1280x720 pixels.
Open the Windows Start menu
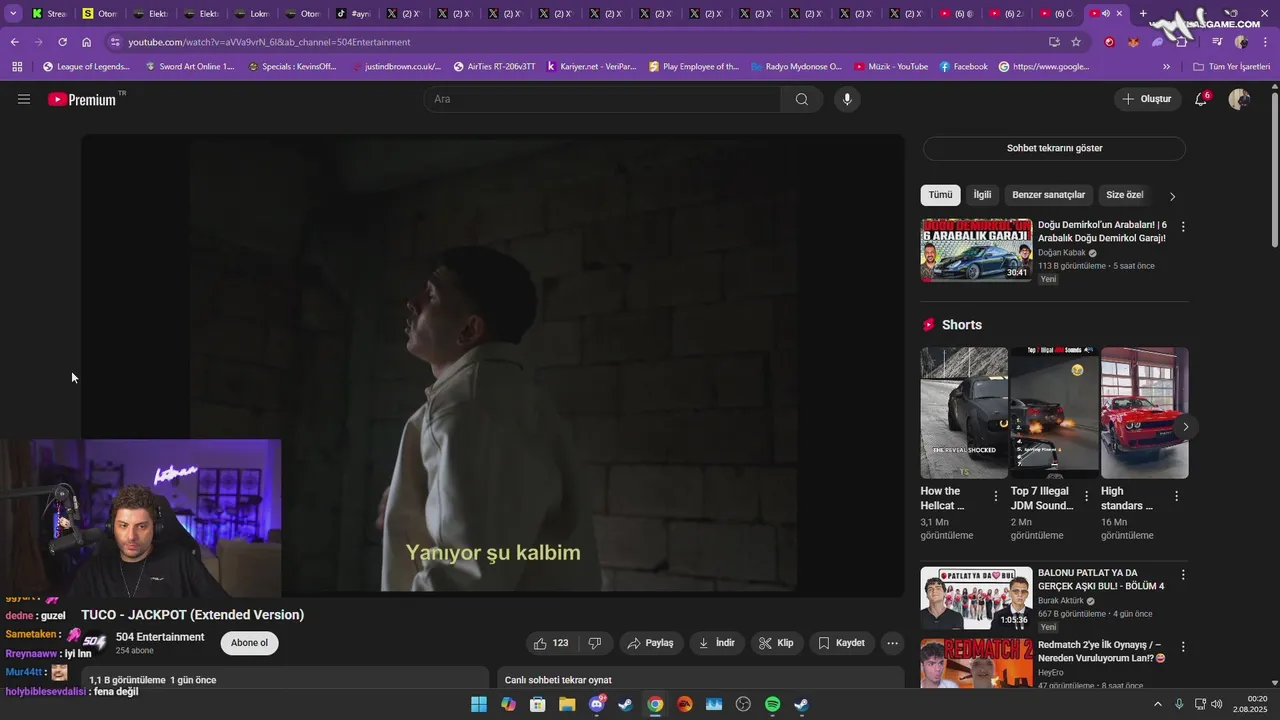479,704
